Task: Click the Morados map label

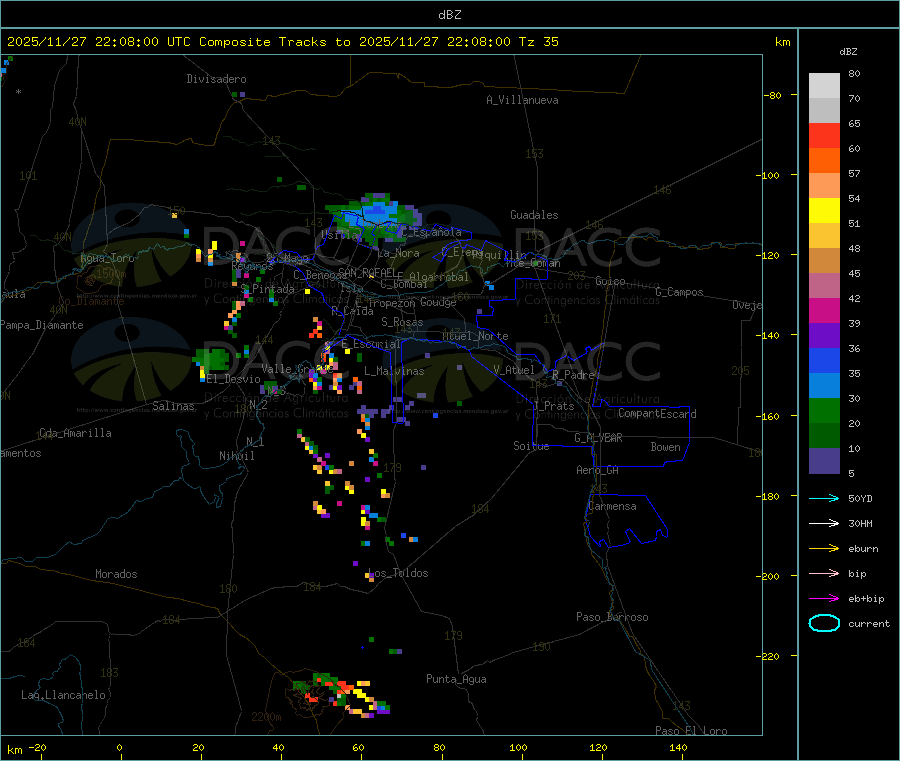Action: pyautogui.click(x=116, y=574)
